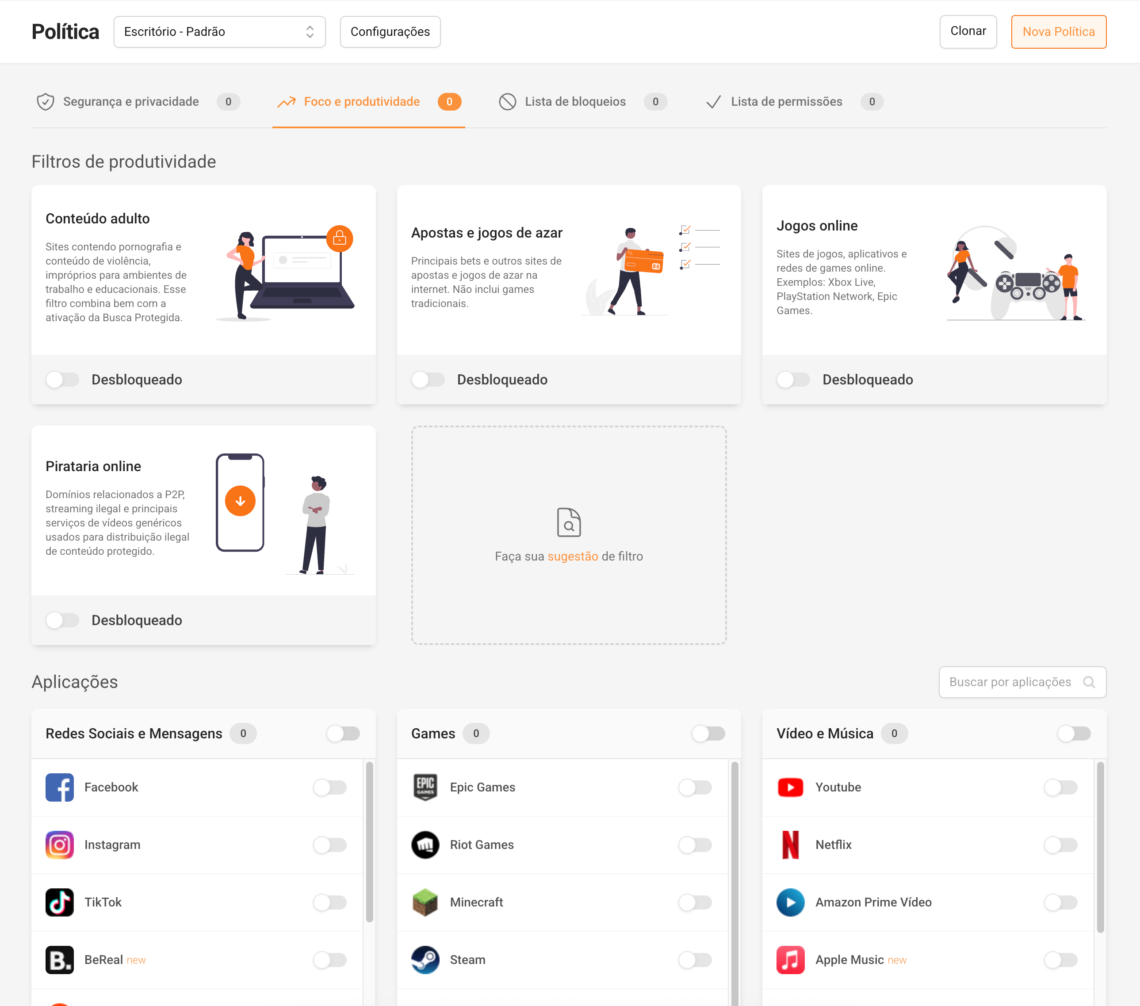1140x1006 pixels.
Task: Click the Riot Games icon
Action: (x=424, y=844)
